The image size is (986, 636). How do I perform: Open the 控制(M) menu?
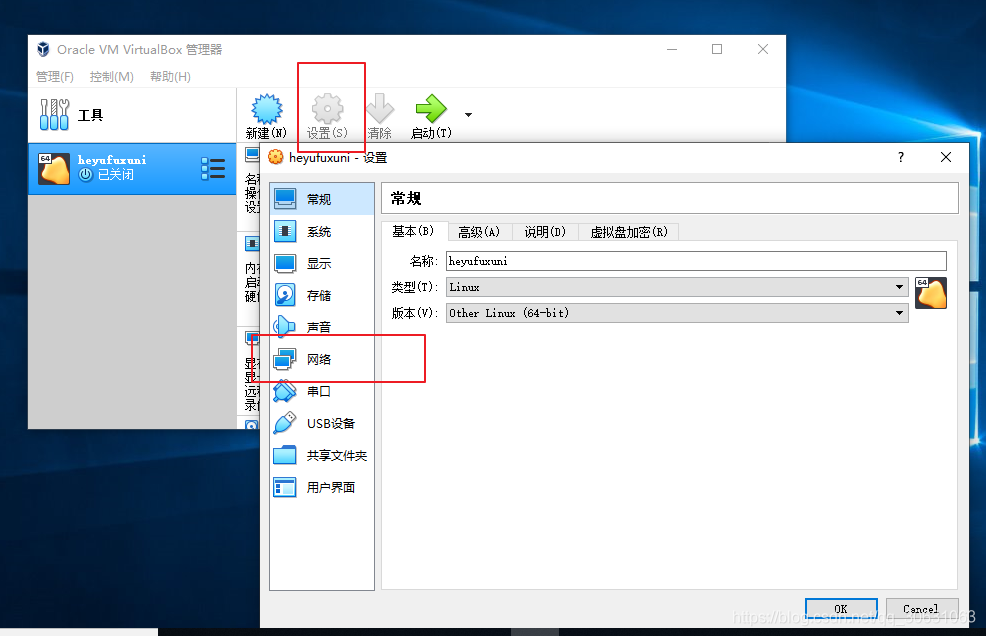tap(111, 77)
